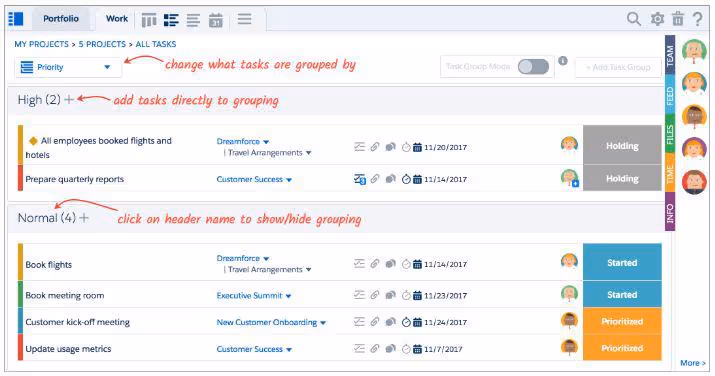Click Holding status of All employees booked flights

(x=622, y=145)
